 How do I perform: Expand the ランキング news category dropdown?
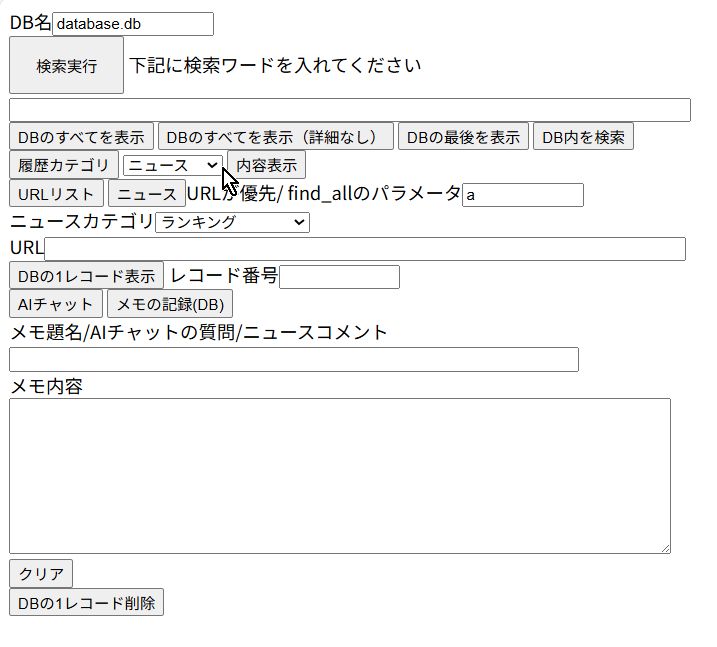(x=232, y=222)
